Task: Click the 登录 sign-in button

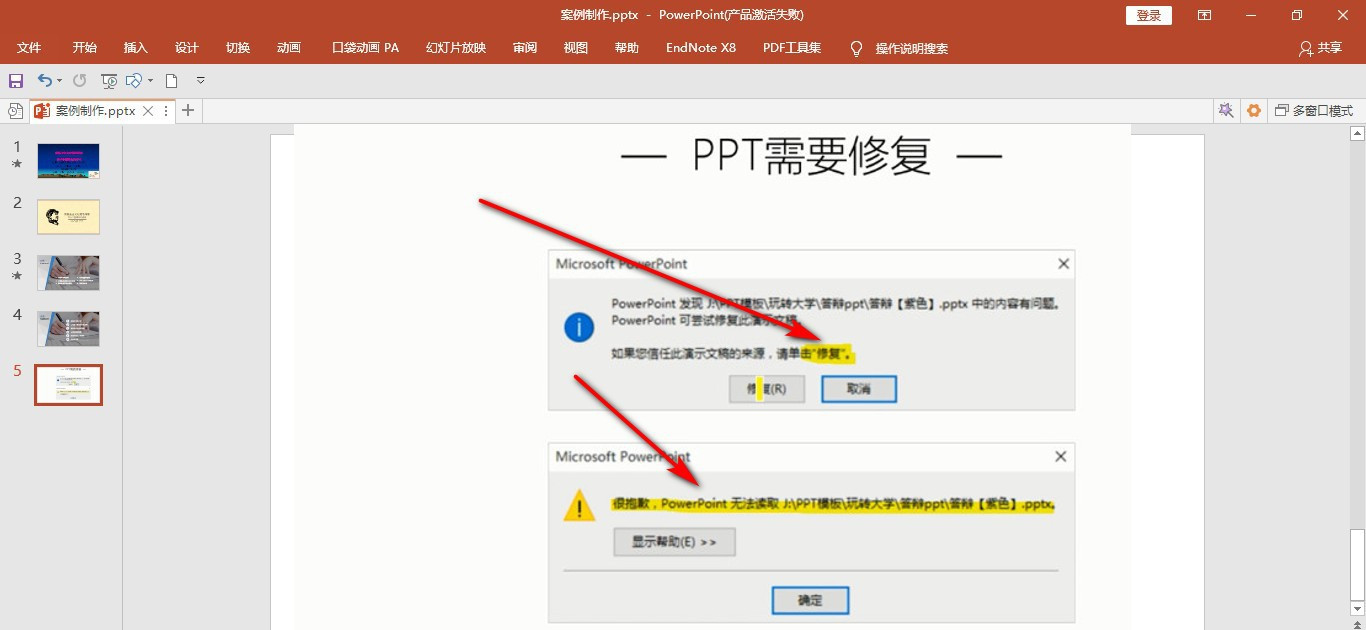Action: coord(1148,15)
